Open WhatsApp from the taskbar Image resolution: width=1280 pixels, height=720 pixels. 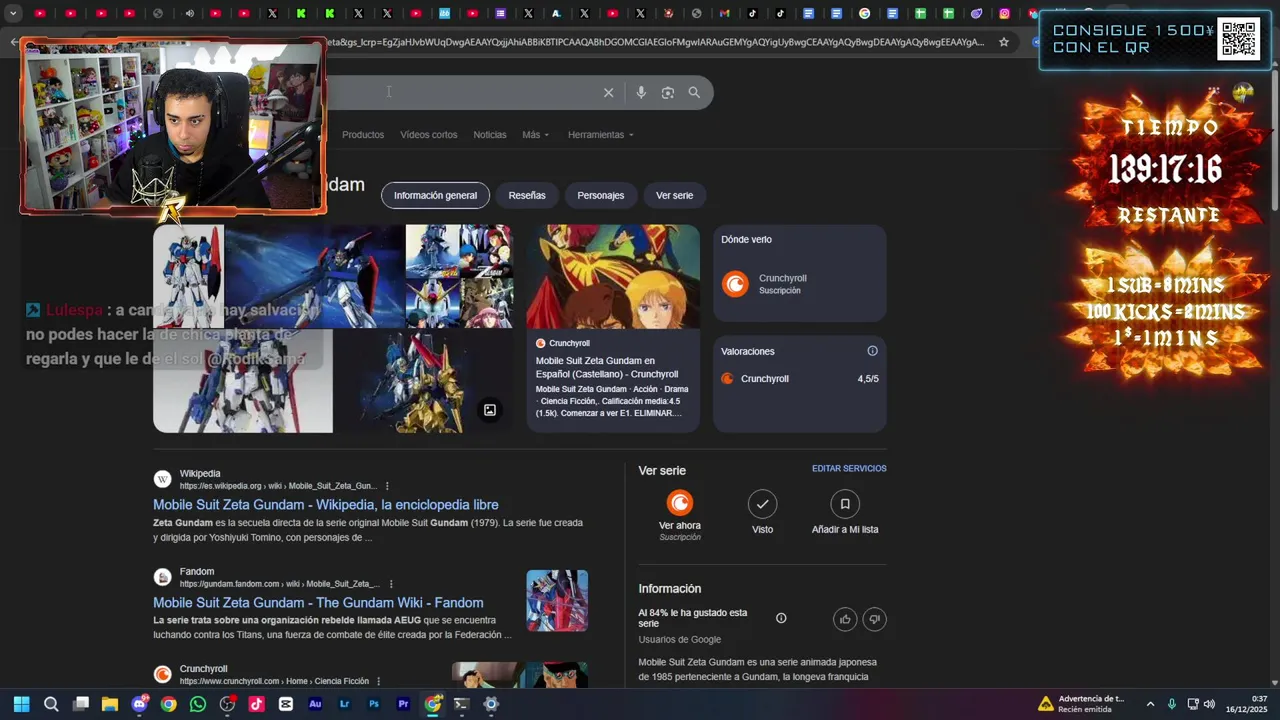pos(198,704)
